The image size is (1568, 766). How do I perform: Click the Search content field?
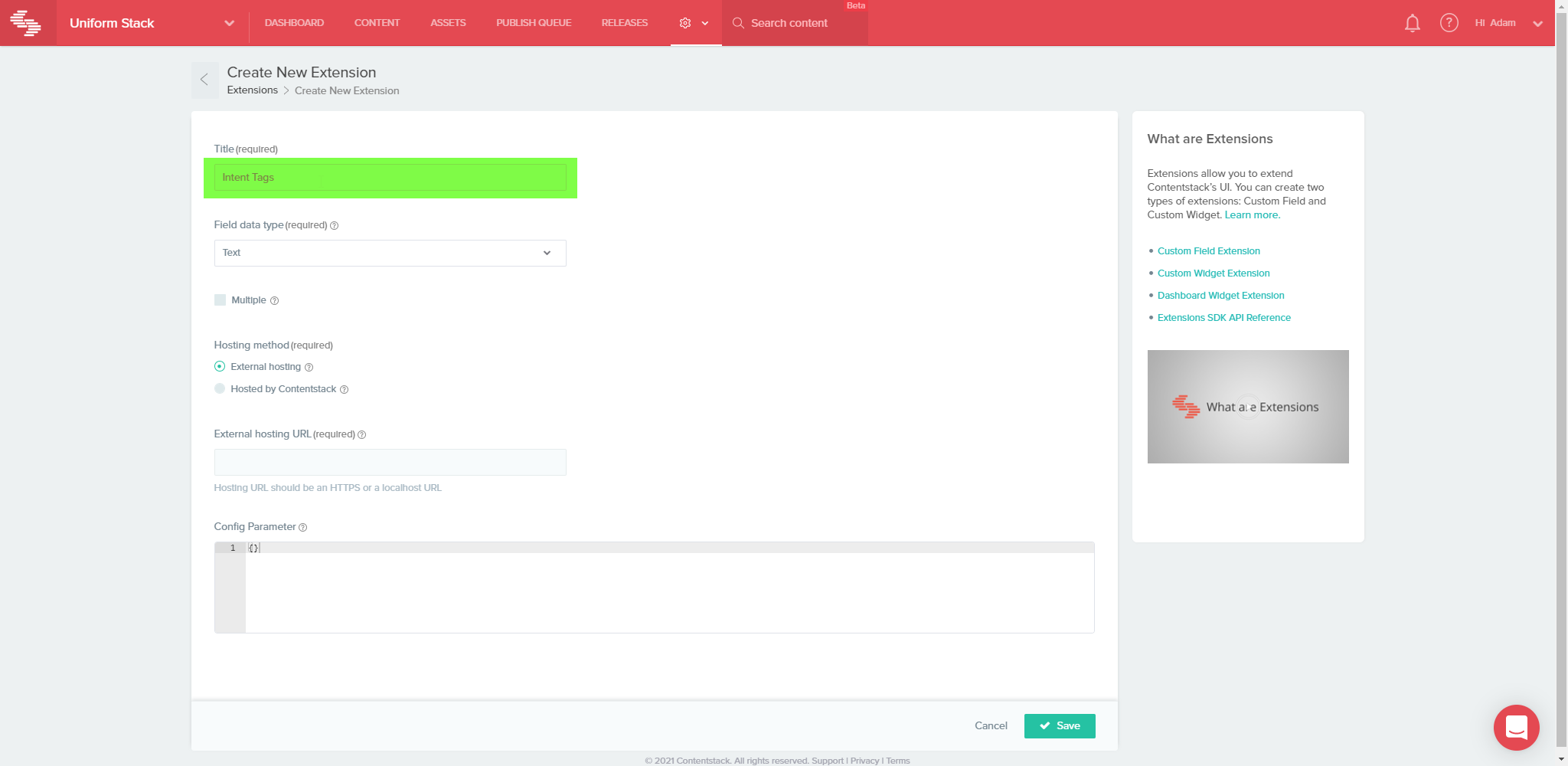pyautogui.click(x=796, y=23)
